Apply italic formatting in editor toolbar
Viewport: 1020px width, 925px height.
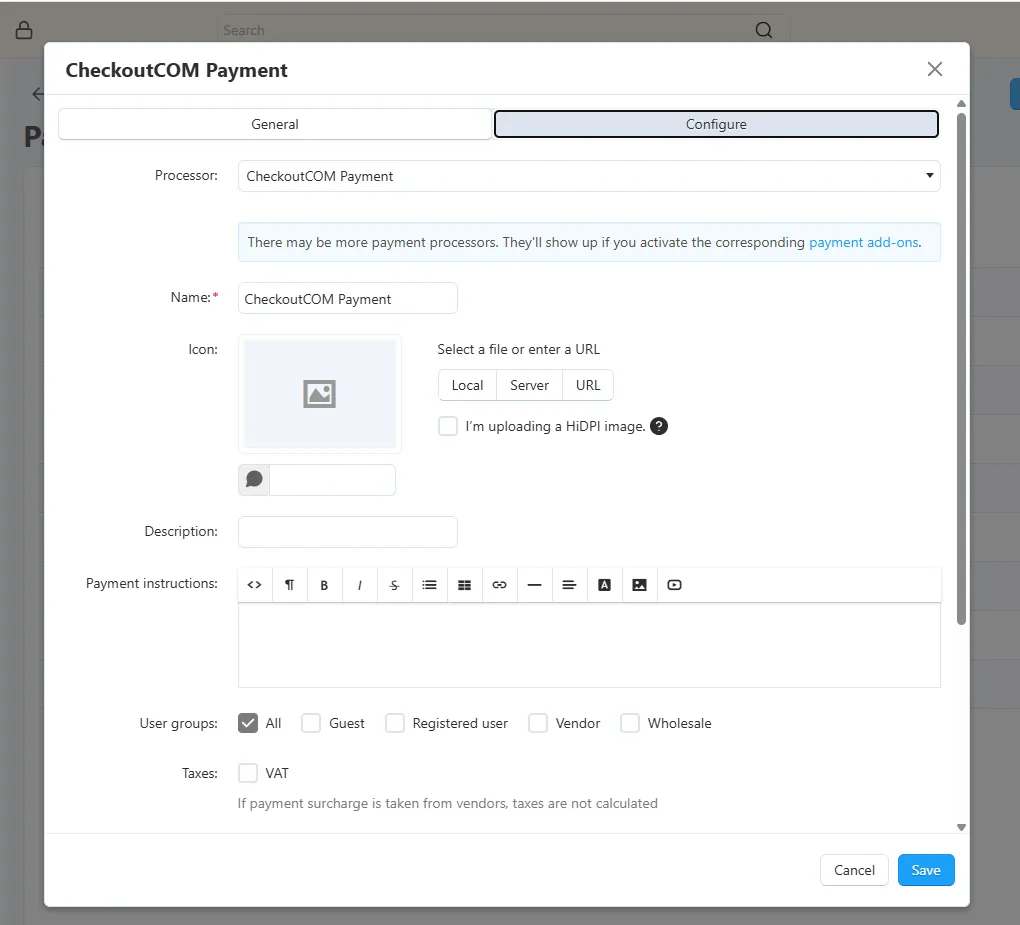click(x=359, y=585)
